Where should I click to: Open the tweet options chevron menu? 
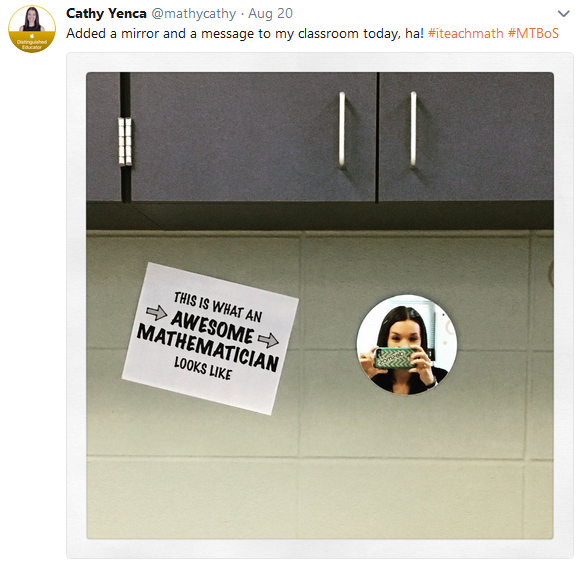[x=563, y=14]
